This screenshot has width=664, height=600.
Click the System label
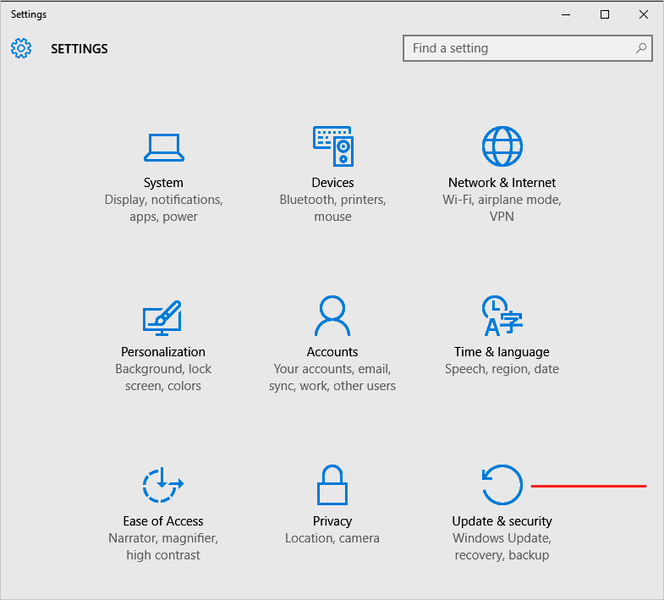coord(163,182)
